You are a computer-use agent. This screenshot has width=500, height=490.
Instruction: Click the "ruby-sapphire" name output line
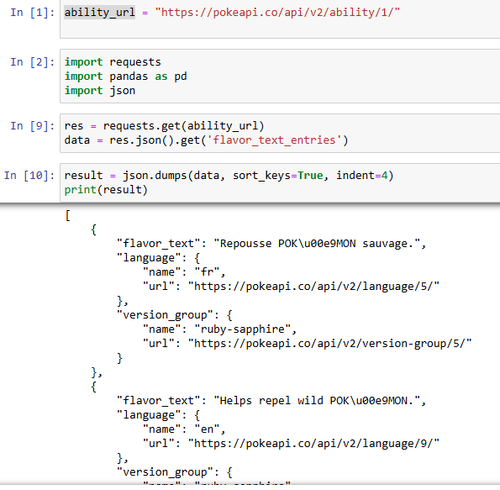220,329
